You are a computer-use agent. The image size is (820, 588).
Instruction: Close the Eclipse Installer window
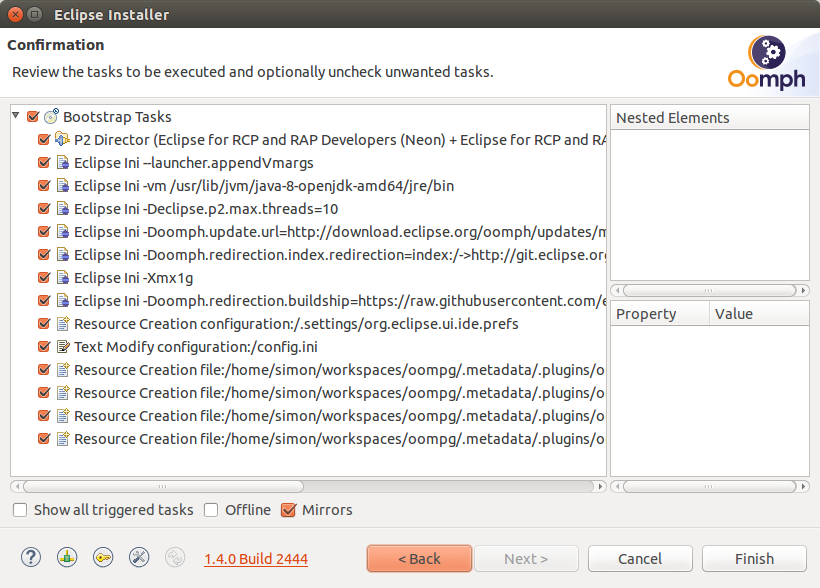(16, 14)
